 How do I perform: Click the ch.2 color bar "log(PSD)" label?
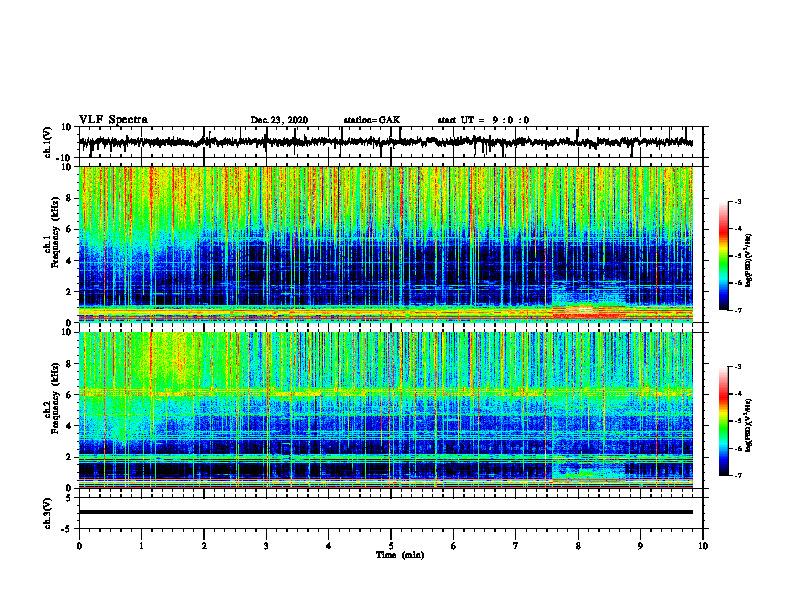tap(749, 424)
